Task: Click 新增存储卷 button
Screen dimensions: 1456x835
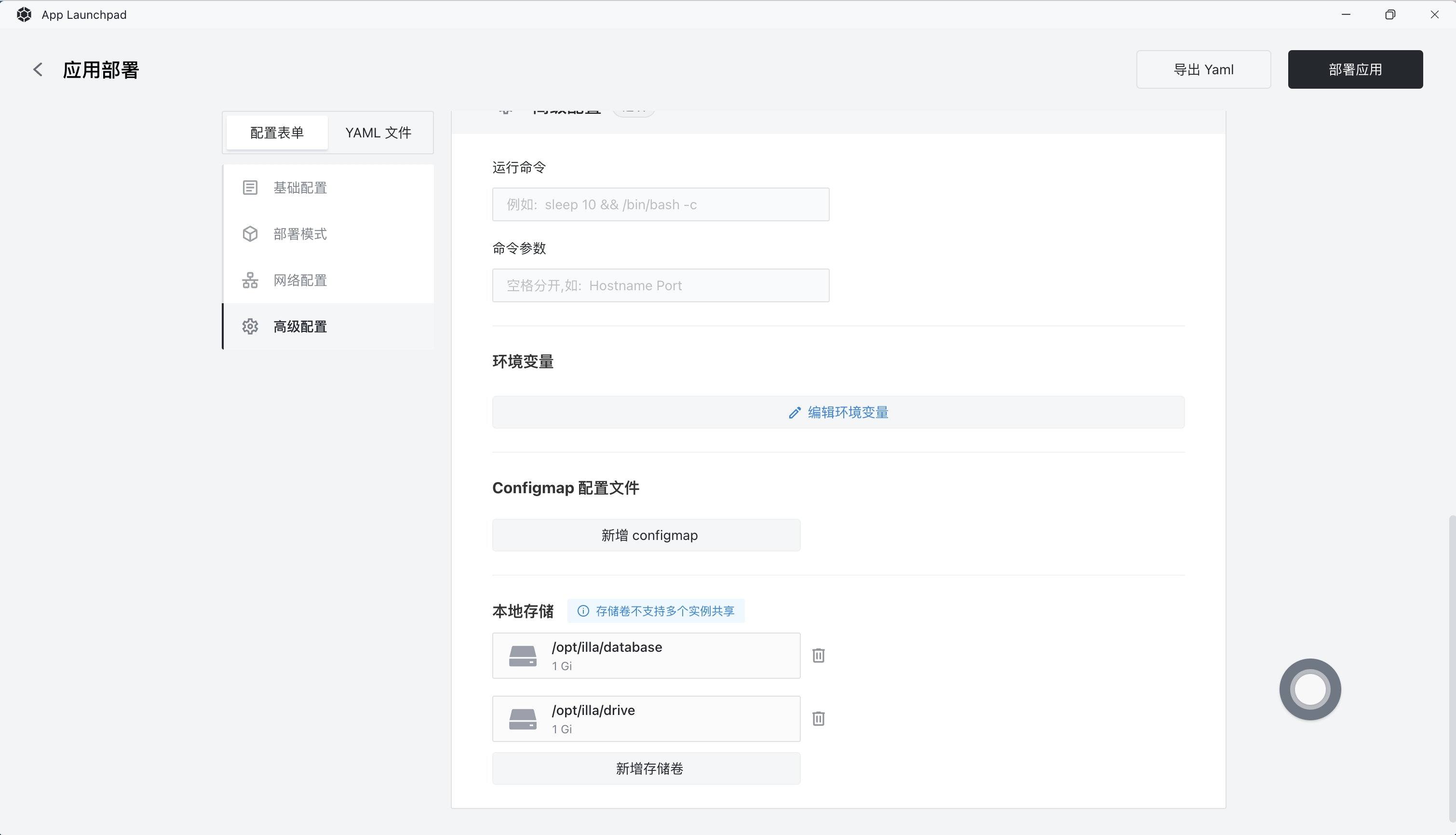Action: [647, 768]
